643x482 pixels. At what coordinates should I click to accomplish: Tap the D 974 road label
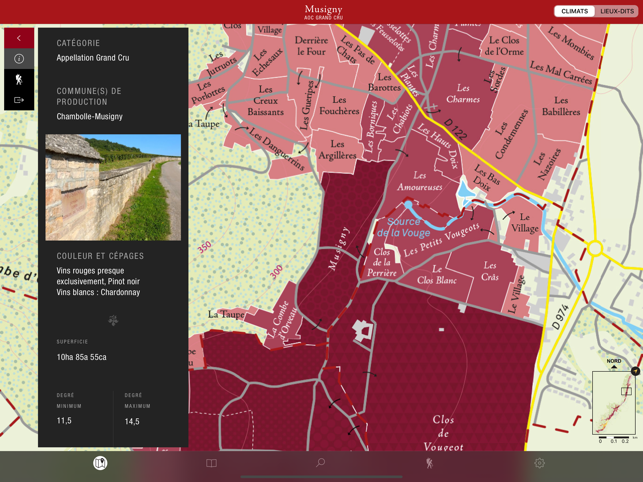(x=560, y=317)
